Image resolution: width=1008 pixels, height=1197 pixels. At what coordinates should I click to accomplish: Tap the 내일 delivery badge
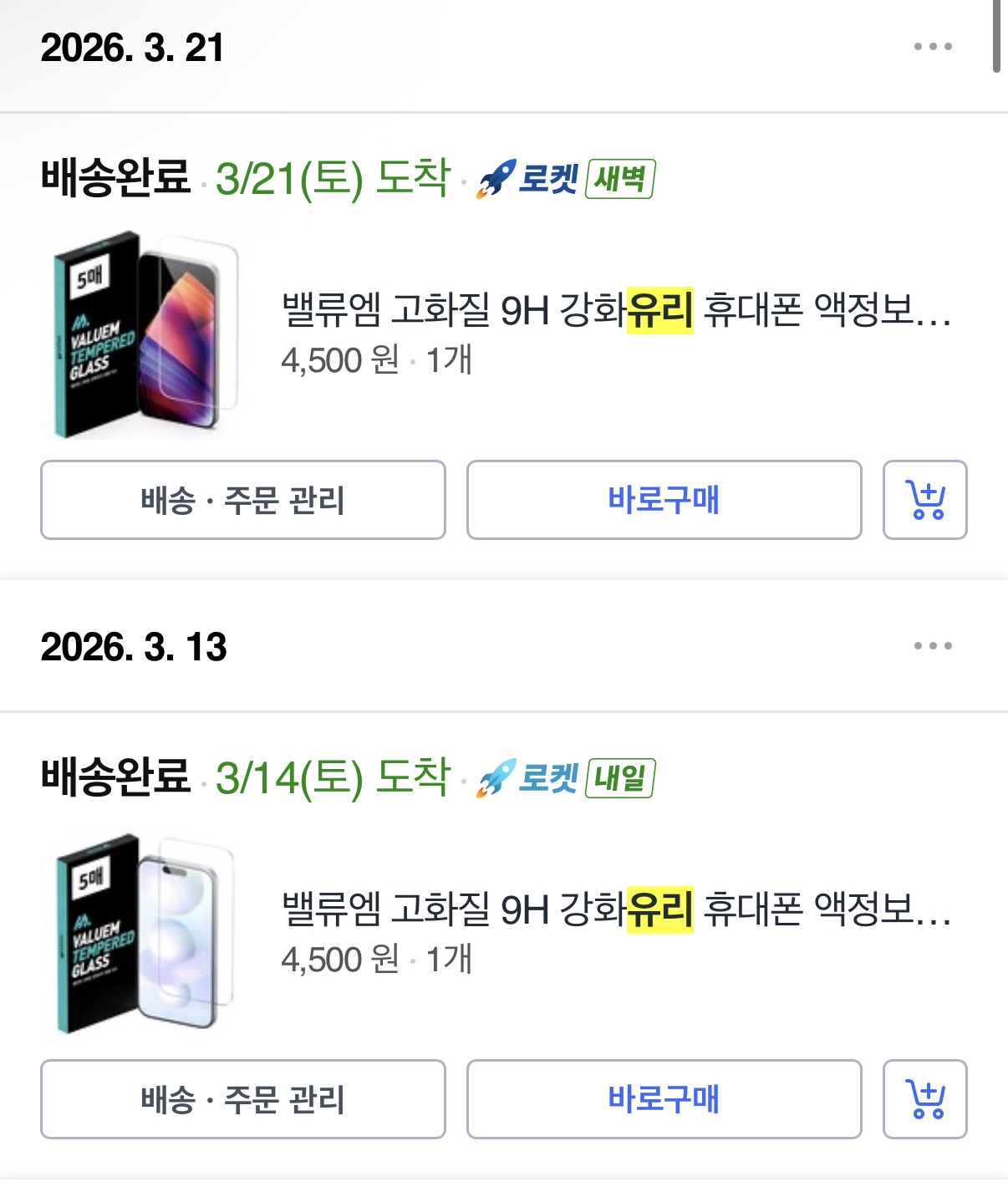619,778
